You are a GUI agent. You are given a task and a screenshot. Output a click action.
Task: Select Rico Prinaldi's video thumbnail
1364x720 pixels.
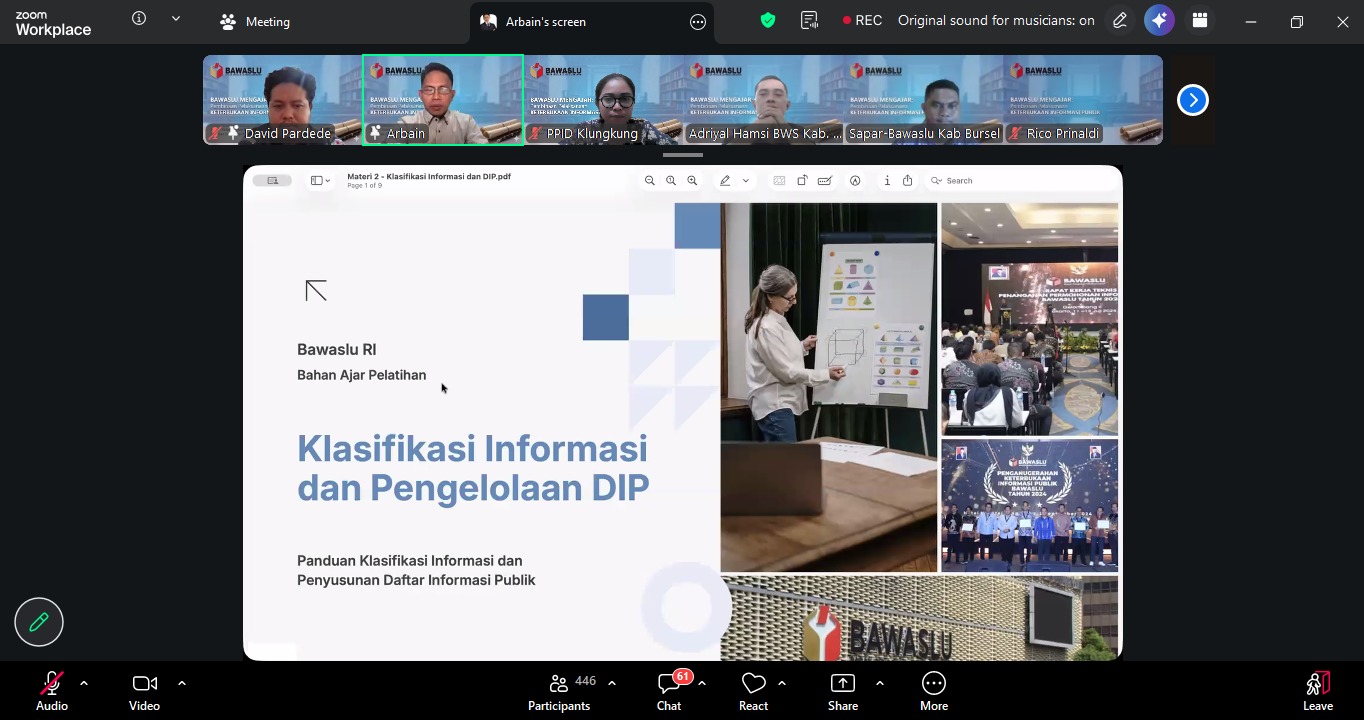tap(1084, 100)
